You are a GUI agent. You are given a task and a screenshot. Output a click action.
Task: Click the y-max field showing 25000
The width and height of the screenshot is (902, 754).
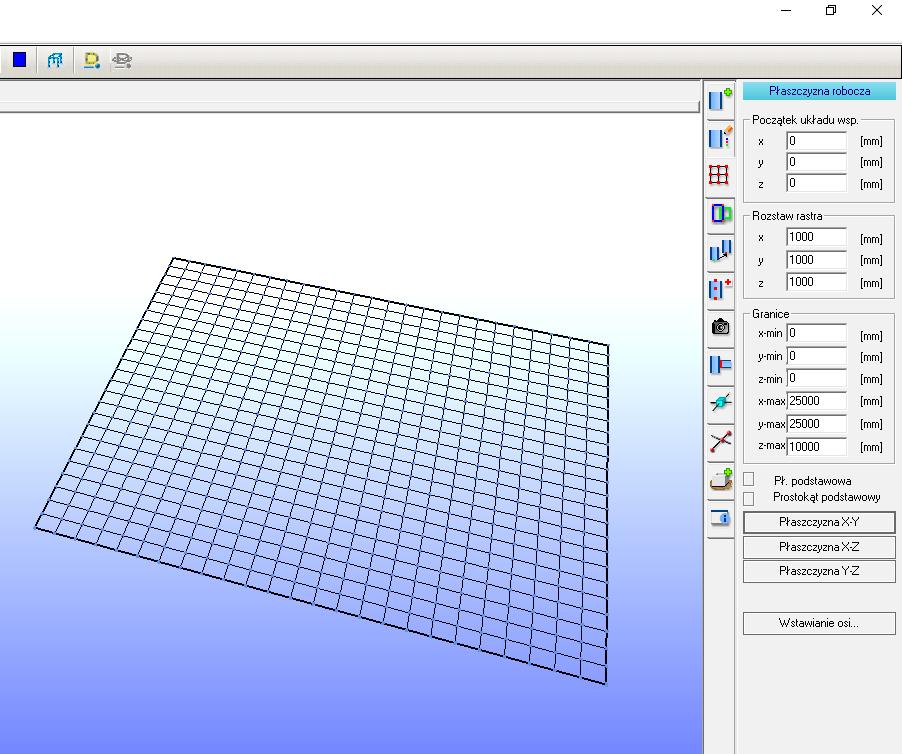[816, 424]
